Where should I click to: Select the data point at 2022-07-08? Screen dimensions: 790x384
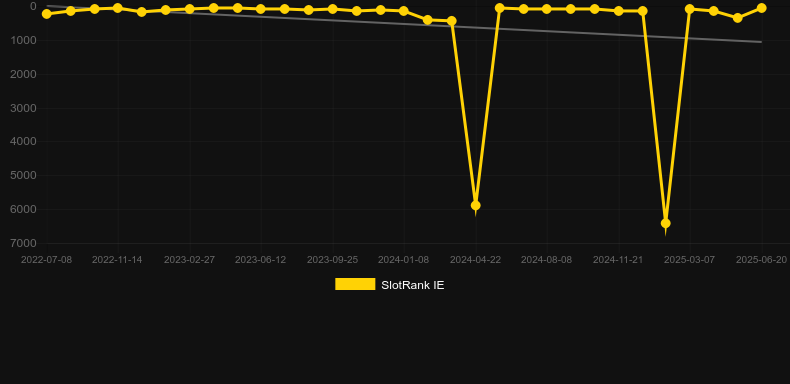tap(47, 14)
